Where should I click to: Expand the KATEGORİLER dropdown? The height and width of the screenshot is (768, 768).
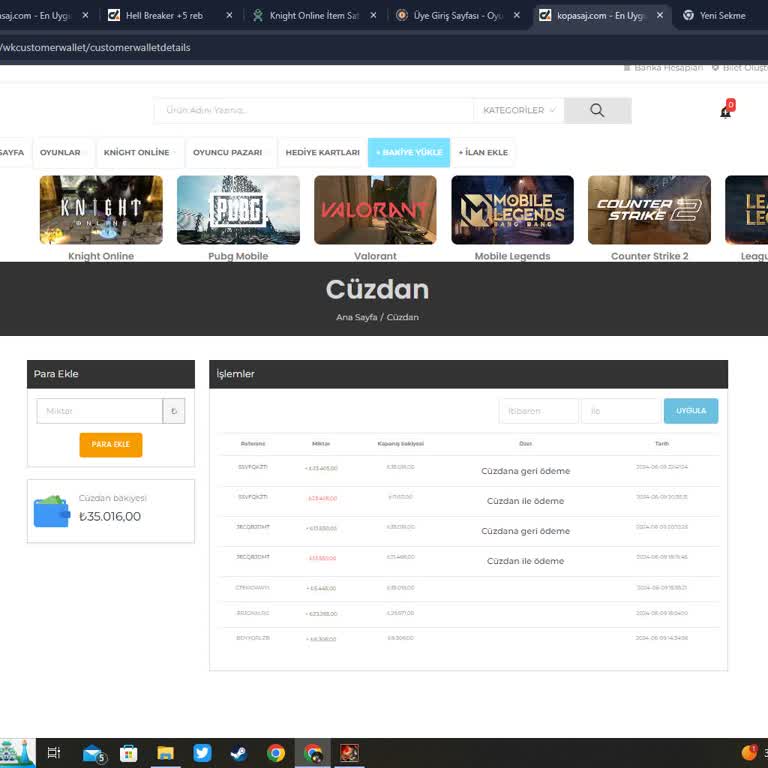point(519,110)
